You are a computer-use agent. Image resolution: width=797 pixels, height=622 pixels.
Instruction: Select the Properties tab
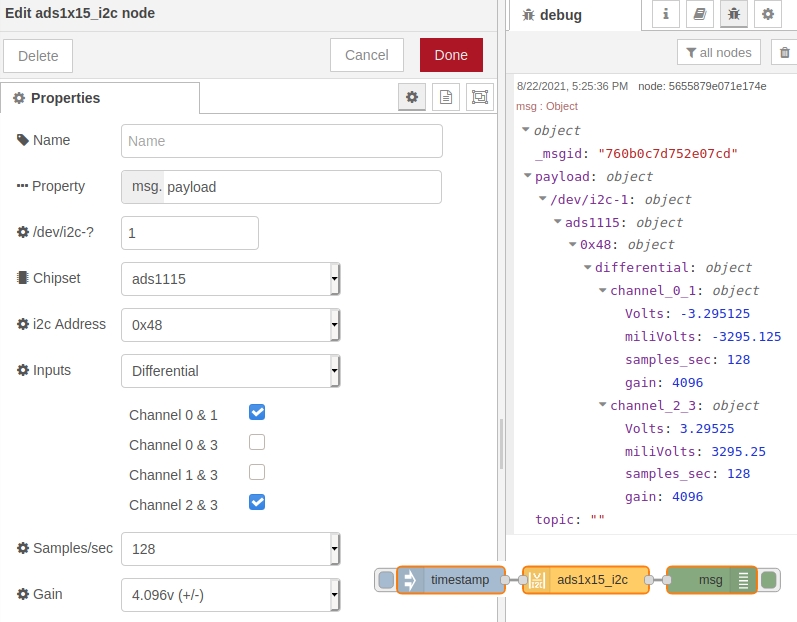pyautogui.click(x=100, y=98)
